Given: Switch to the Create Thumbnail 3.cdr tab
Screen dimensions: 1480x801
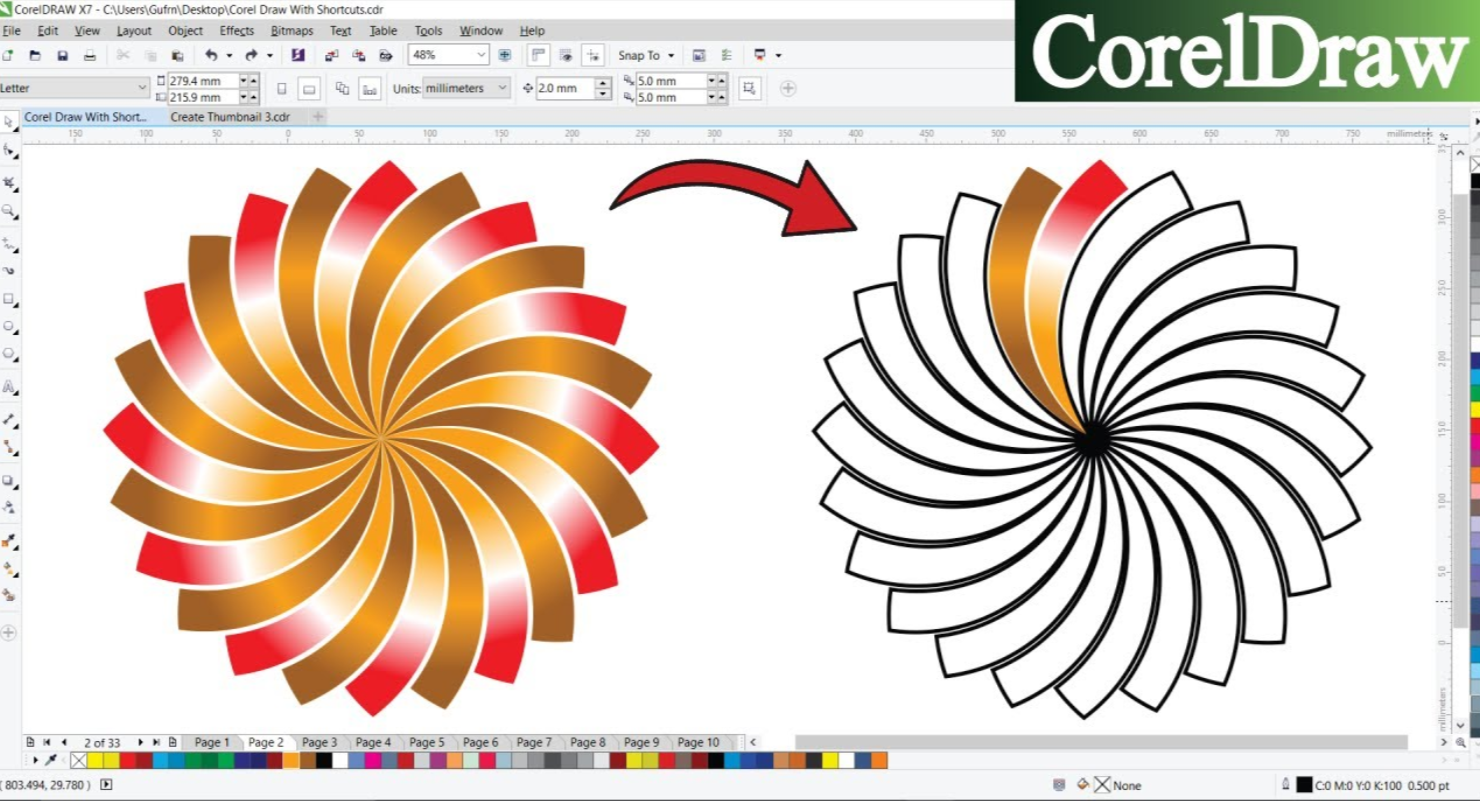Looking at the screenshot, I should point(230,116).
